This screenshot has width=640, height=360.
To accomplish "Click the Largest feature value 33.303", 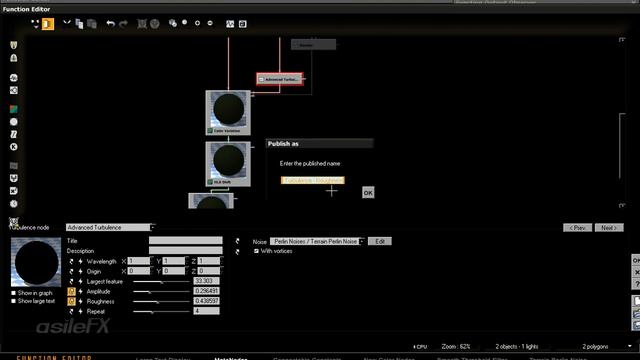I will pos(206,281).
